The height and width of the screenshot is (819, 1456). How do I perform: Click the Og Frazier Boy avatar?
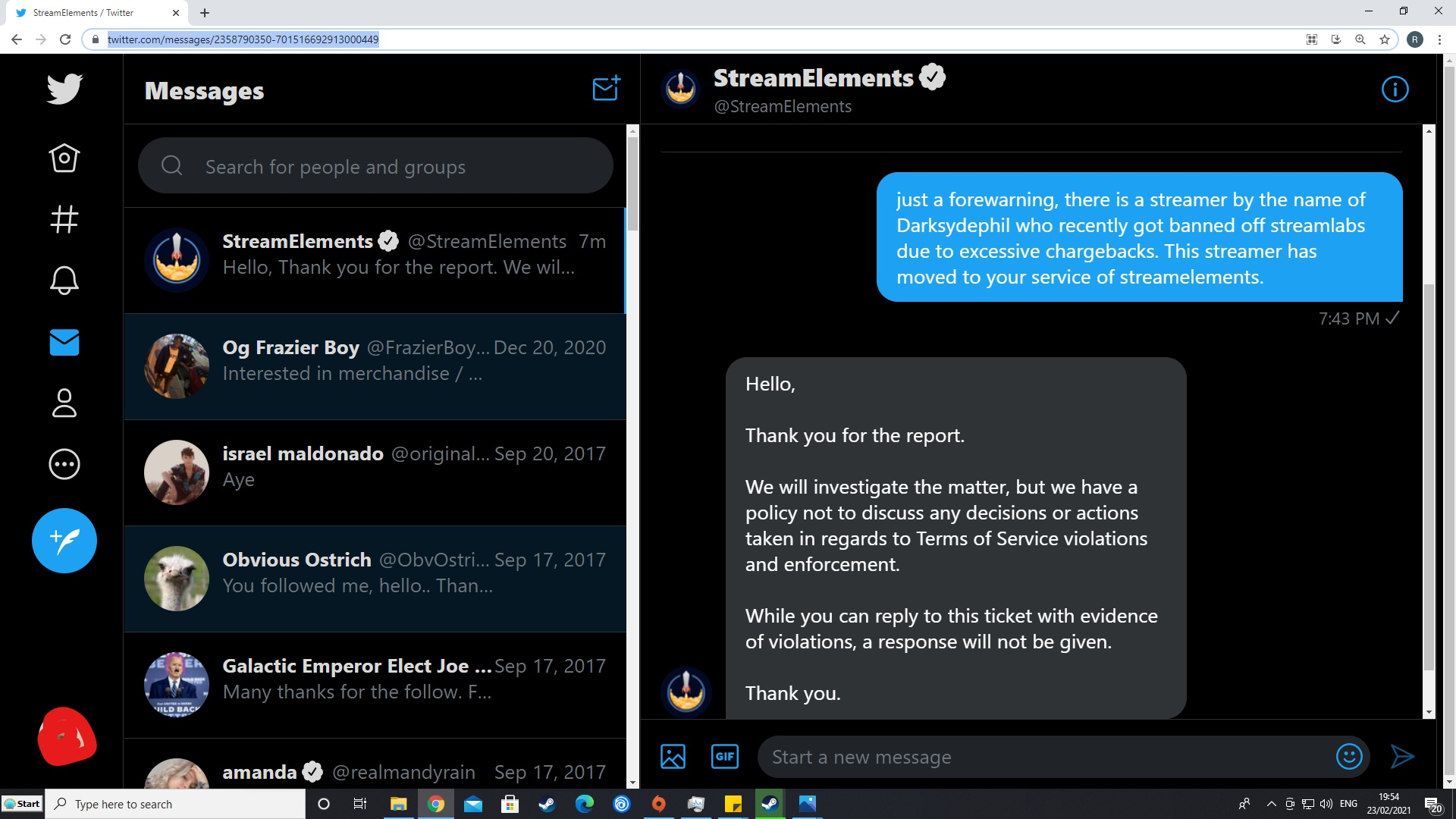[x=177, y=366]
